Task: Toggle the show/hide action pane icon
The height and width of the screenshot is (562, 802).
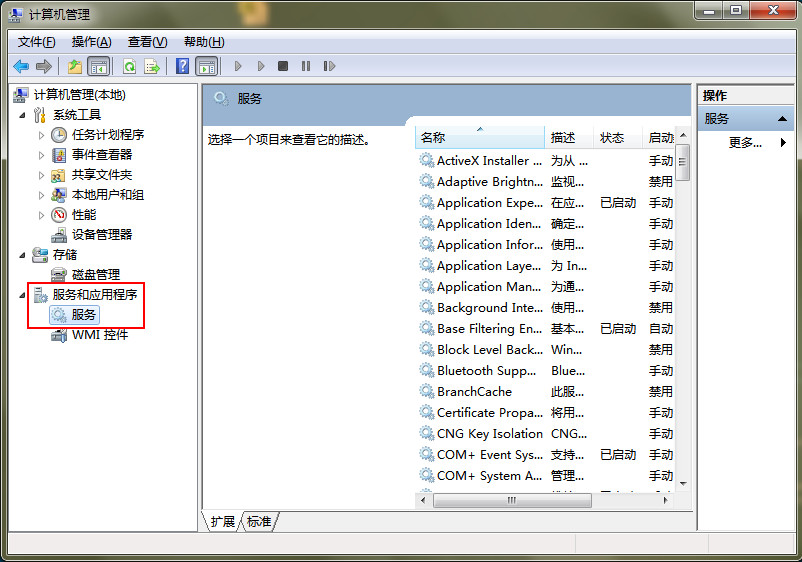Action: click(x=207, y=66)
